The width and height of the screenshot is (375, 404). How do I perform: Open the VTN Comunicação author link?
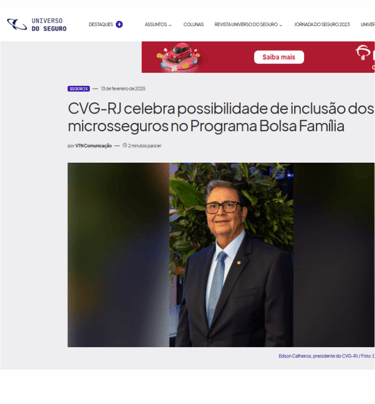point(93,146)
